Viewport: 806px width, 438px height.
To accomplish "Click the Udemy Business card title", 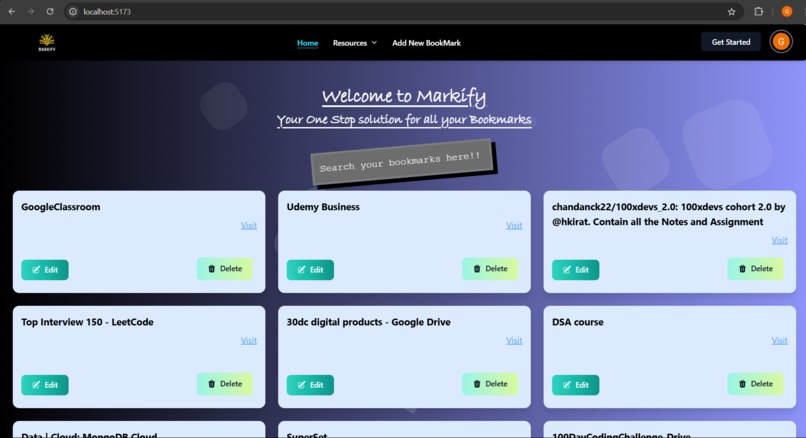I will click(323, 207).
